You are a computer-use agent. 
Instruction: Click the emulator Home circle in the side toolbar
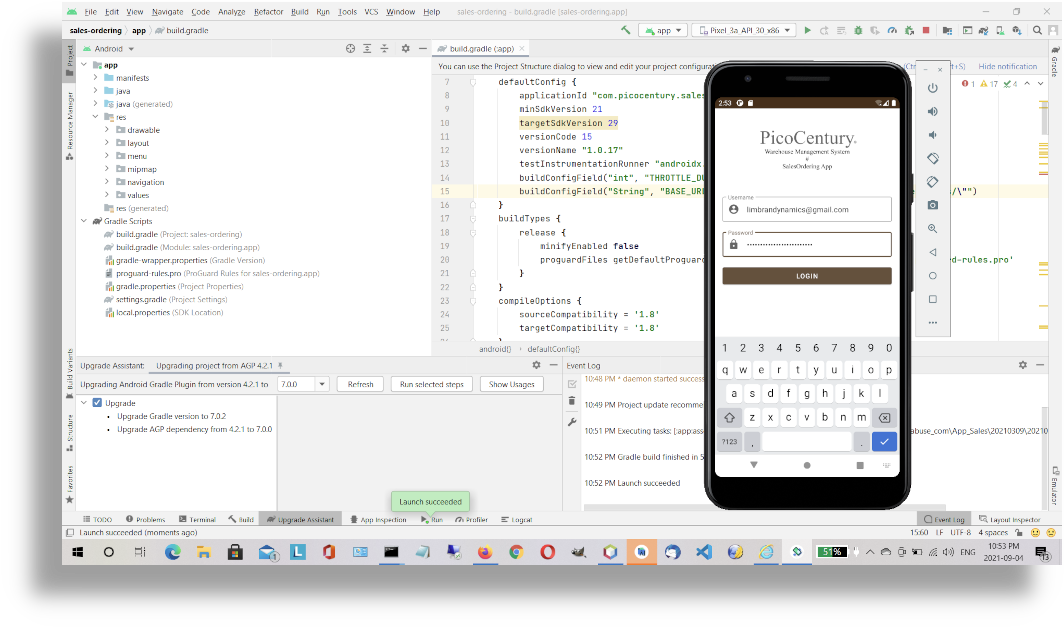click(933, 276)
